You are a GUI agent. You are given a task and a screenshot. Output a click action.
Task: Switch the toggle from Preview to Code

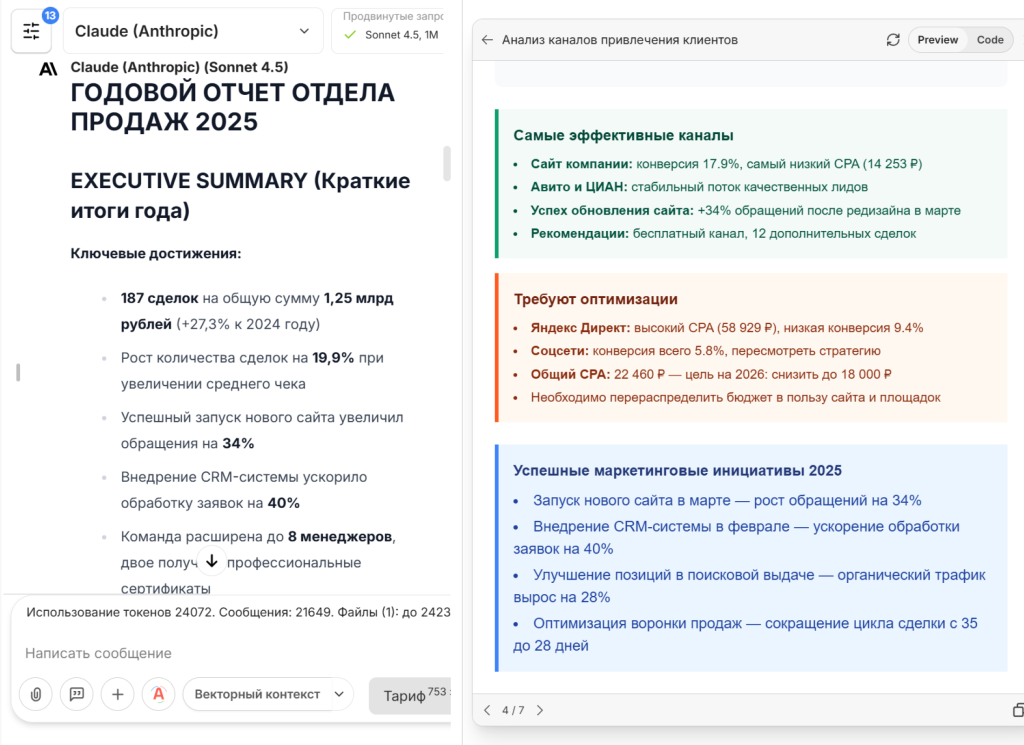[989, 40]
